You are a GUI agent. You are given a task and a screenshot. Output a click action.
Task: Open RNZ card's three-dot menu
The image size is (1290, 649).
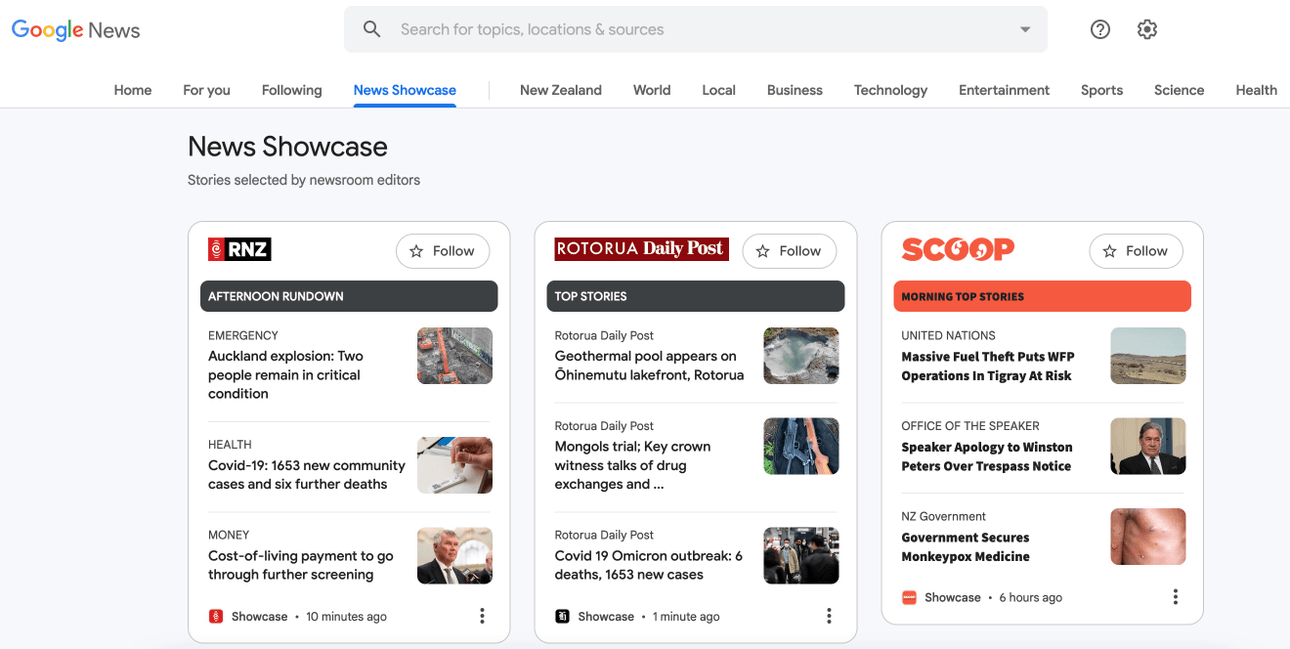482,616
